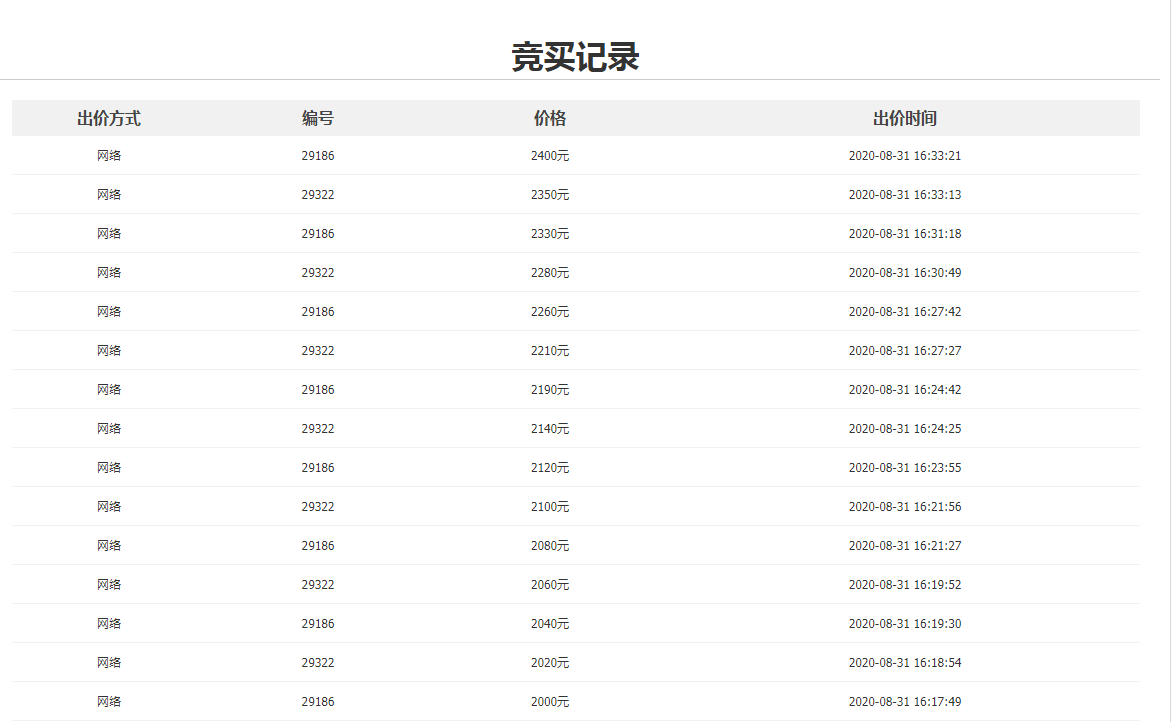This screenshot has height=722, width=1171.
Task: Click the earliest bid priced 2000元
Action: [x=550, y=701]
